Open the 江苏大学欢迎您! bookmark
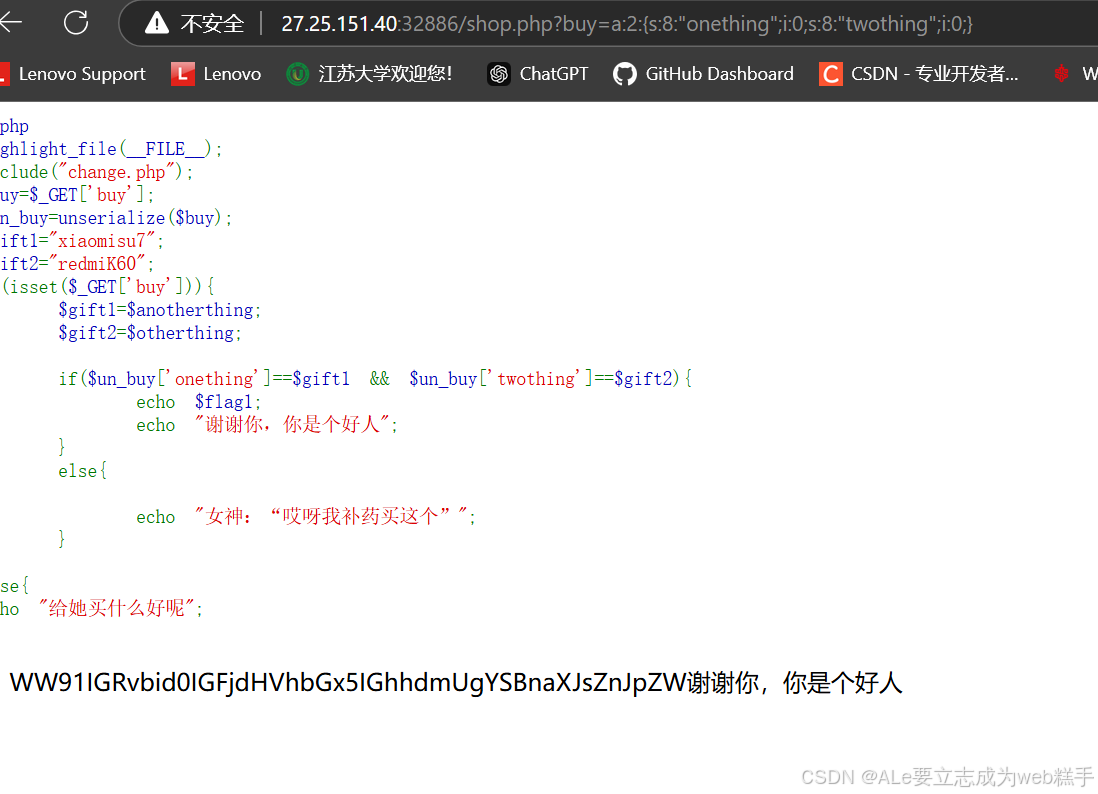 pos(369,74)
